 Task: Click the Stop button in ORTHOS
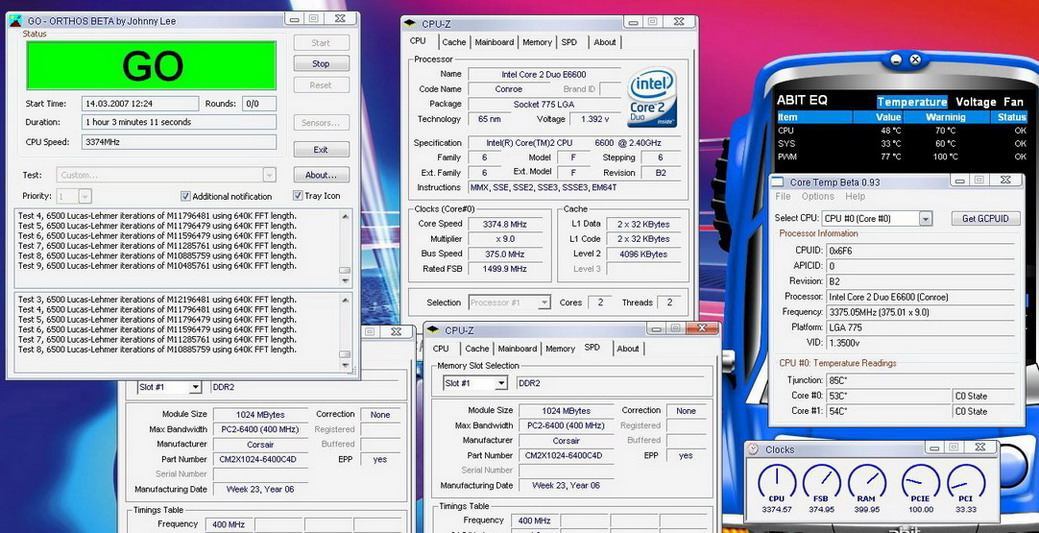321,64
